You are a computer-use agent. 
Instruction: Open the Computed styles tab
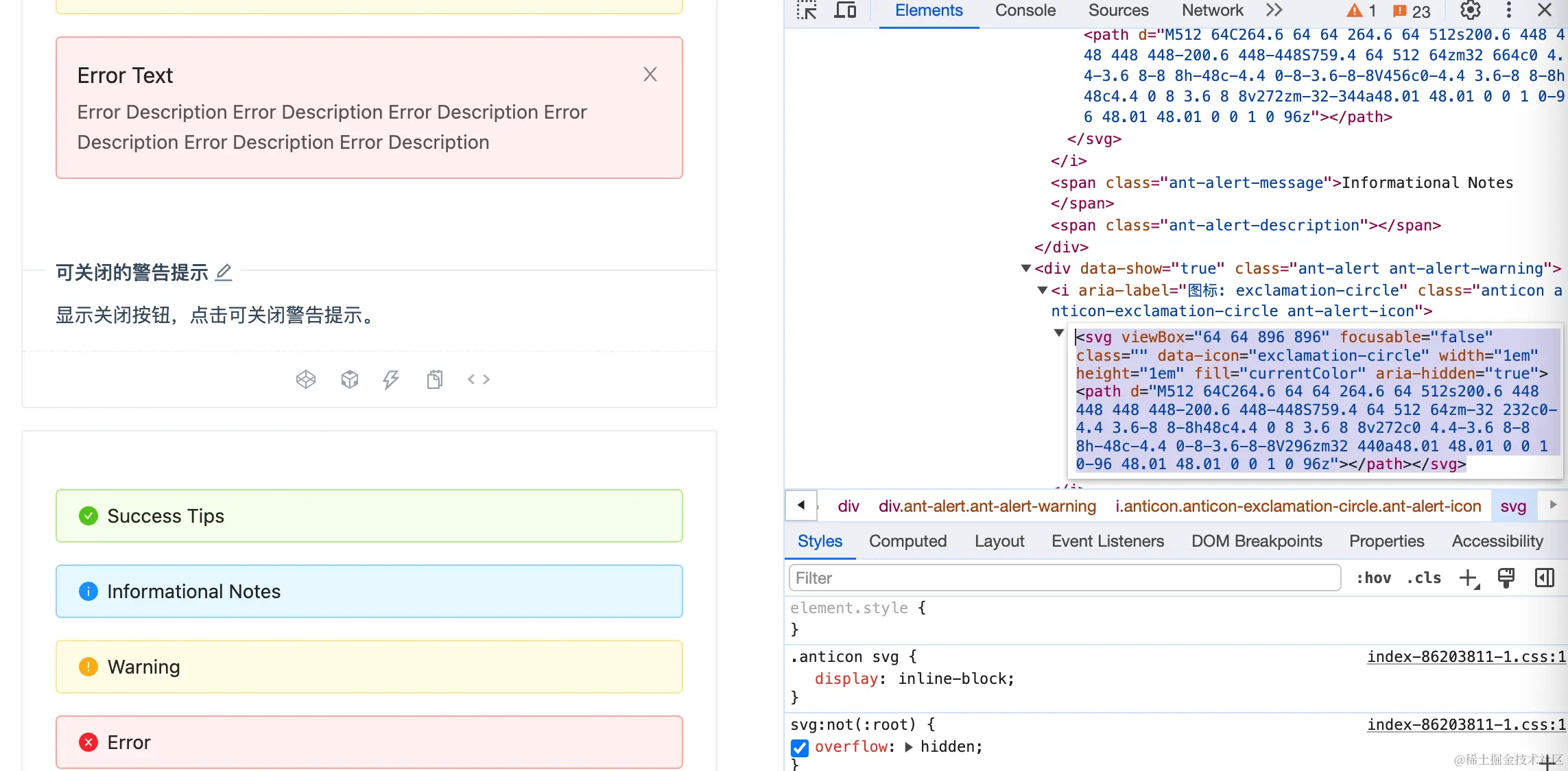click(x=907, y=541)
